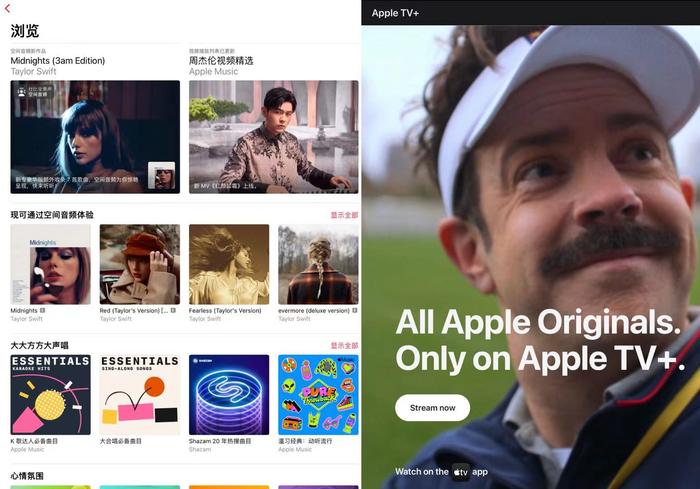The image size is (700, 489).
Task: Click 'Taylor Swift' under evermore album
Action: pos(294,319)
